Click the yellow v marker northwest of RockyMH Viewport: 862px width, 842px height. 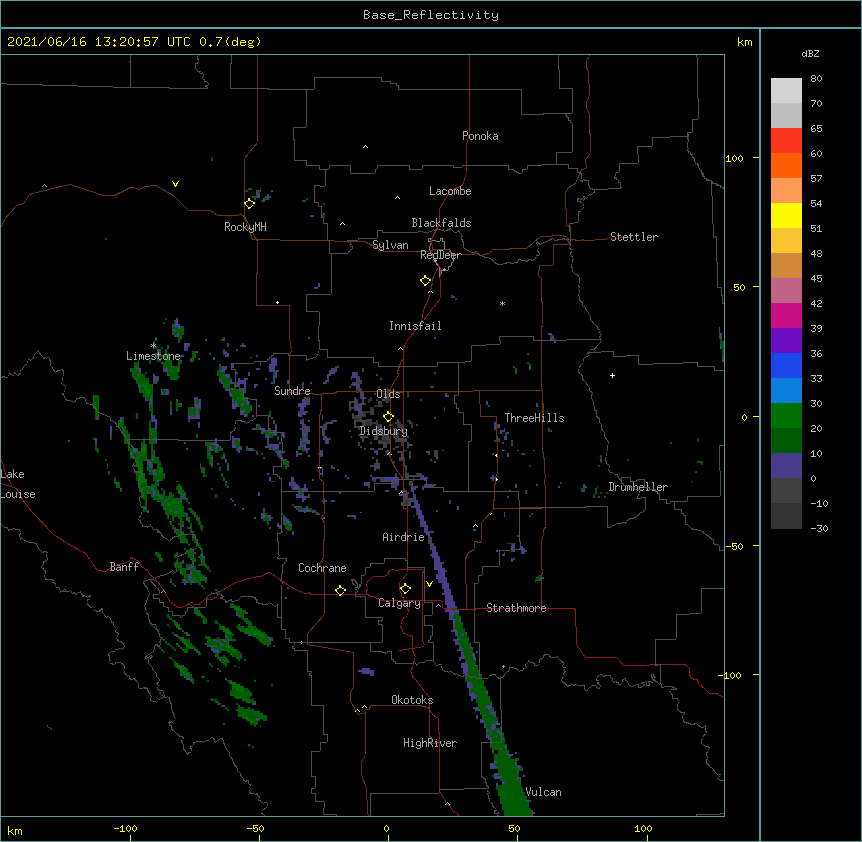click(175, 184)
